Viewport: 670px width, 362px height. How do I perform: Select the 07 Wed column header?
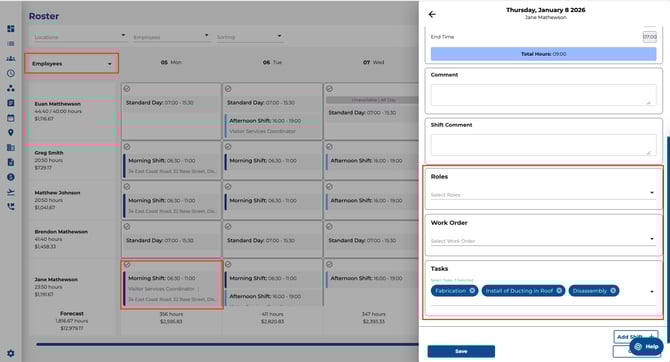coord(373,62)
